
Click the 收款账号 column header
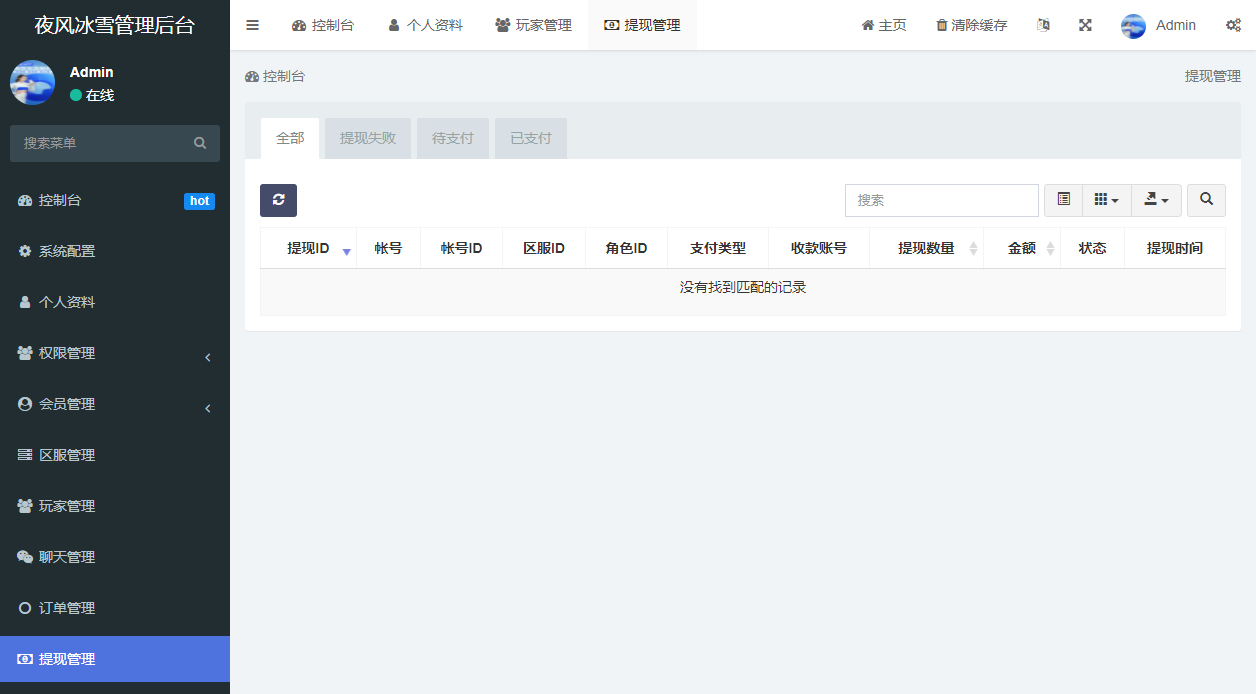click(x=819, y=248)
